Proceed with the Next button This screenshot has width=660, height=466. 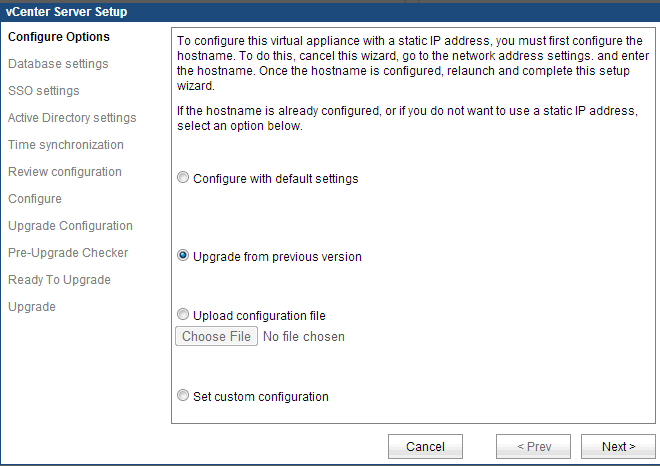point(618,446)
